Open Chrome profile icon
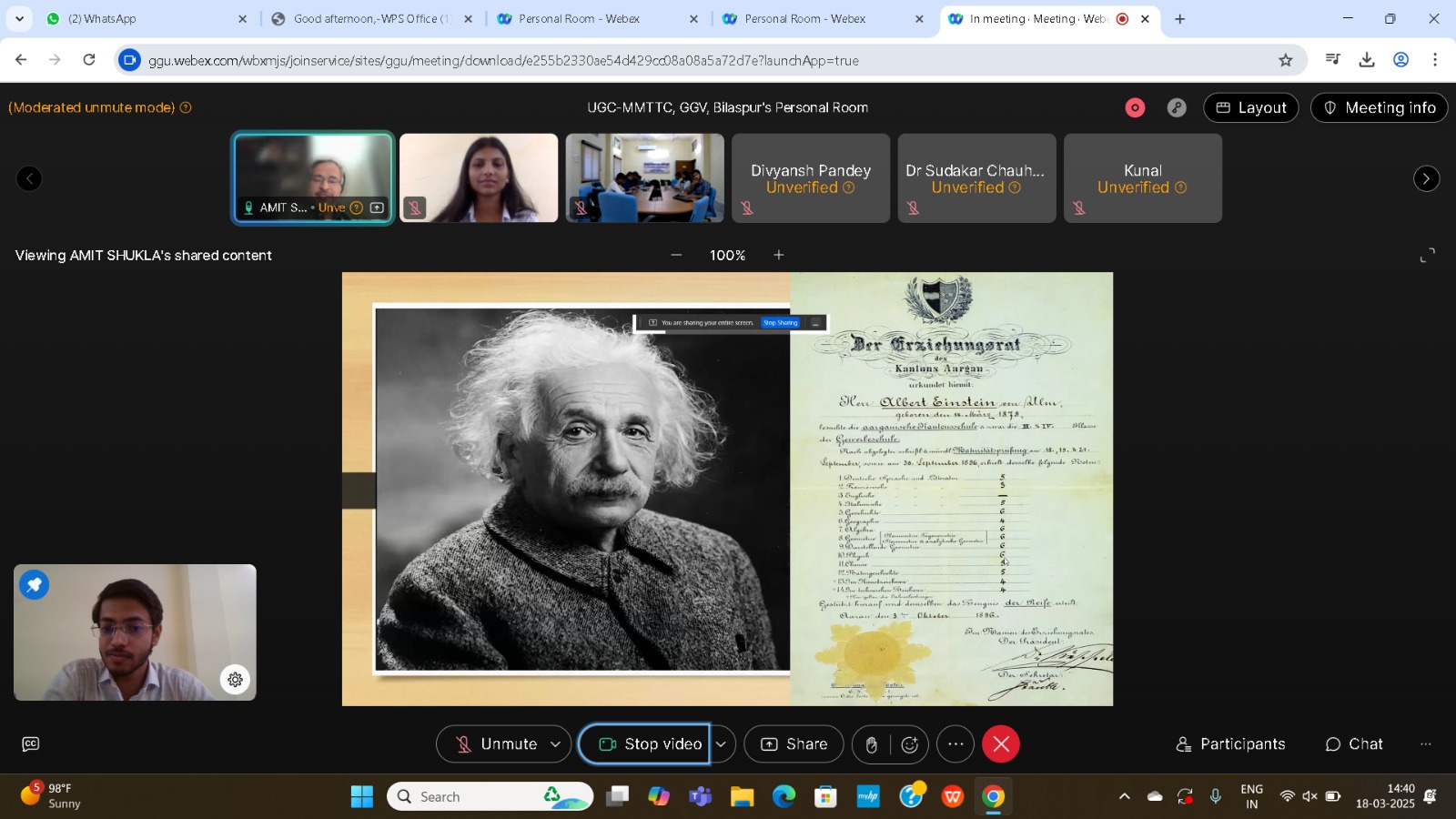The image size is (1456, 819). coord(1401,60)
